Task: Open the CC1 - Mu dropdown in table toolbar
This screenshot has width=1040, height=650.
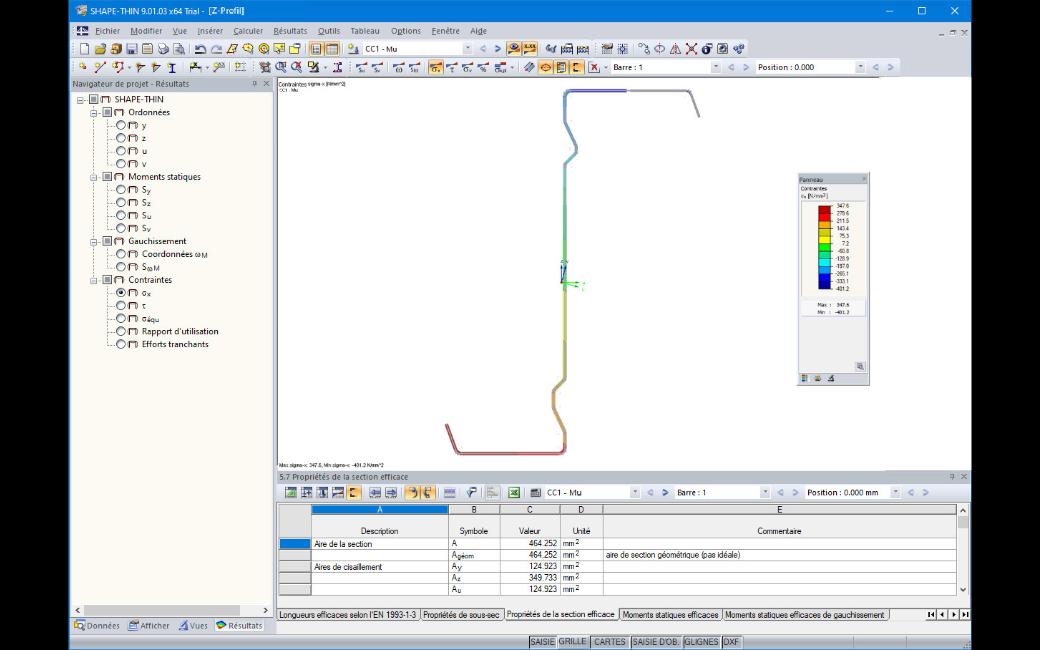Action: point(635,492)
